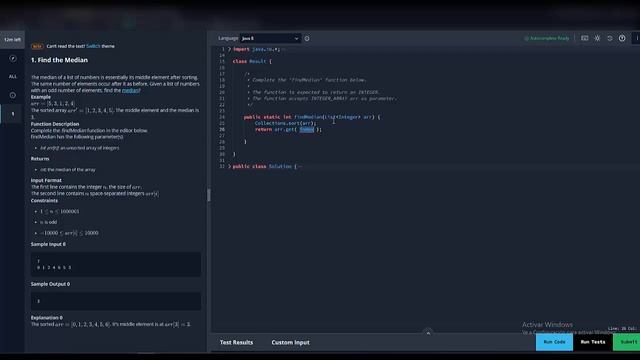The width and height of the screenshot is (640, 360).
Task: Click the panel divider handle between problem and editor
Action: click(x=209, y=195)
